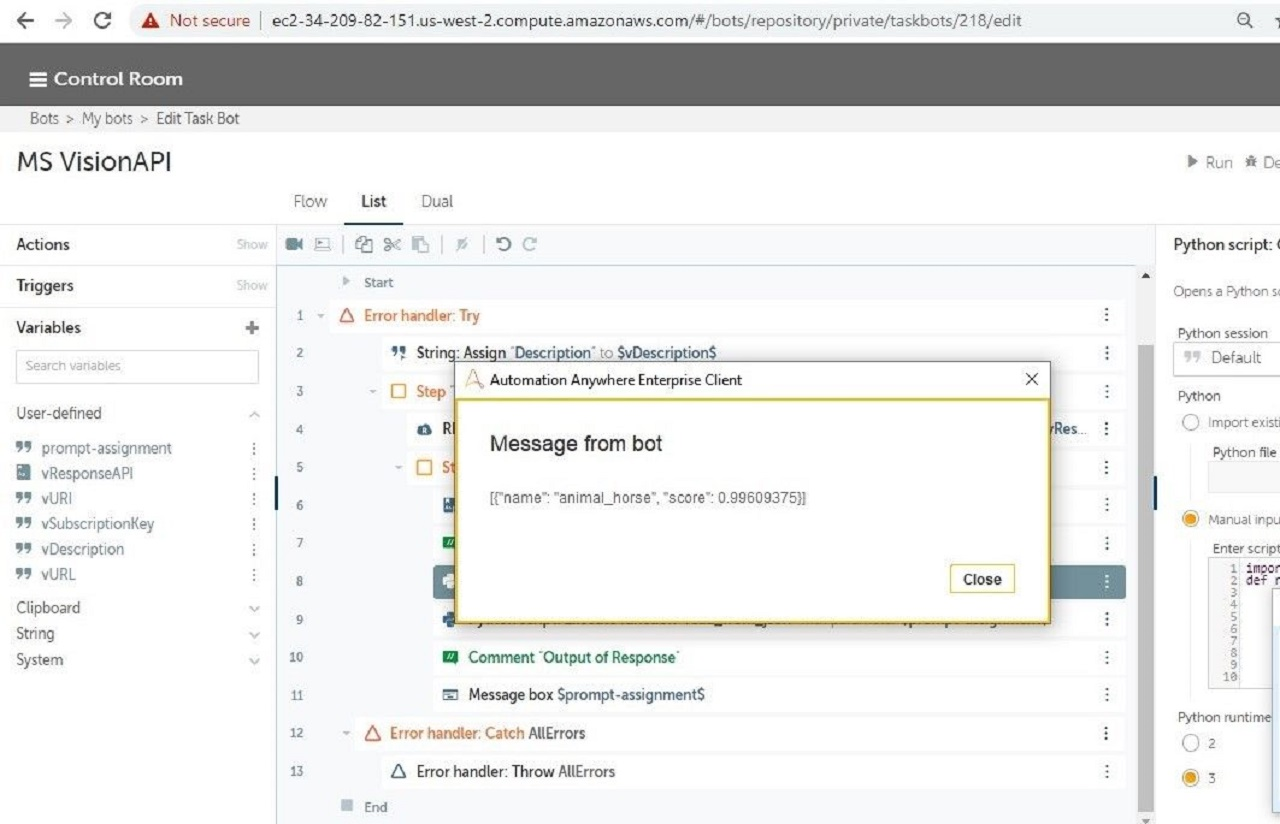
Task: Collapse the Step block on row 3
Action: click(373, 392)
